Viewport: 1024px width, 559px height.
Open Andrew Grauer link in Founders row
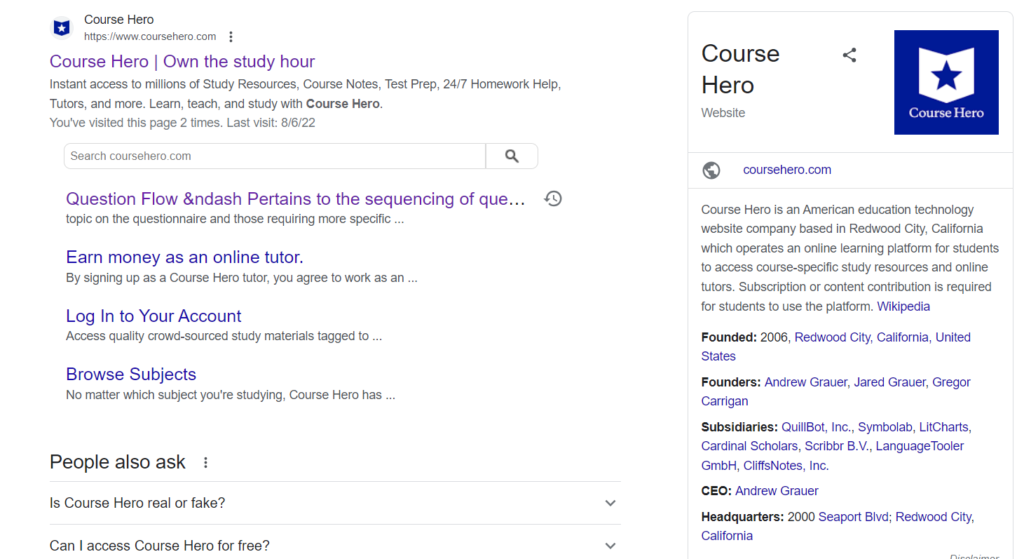805,382
